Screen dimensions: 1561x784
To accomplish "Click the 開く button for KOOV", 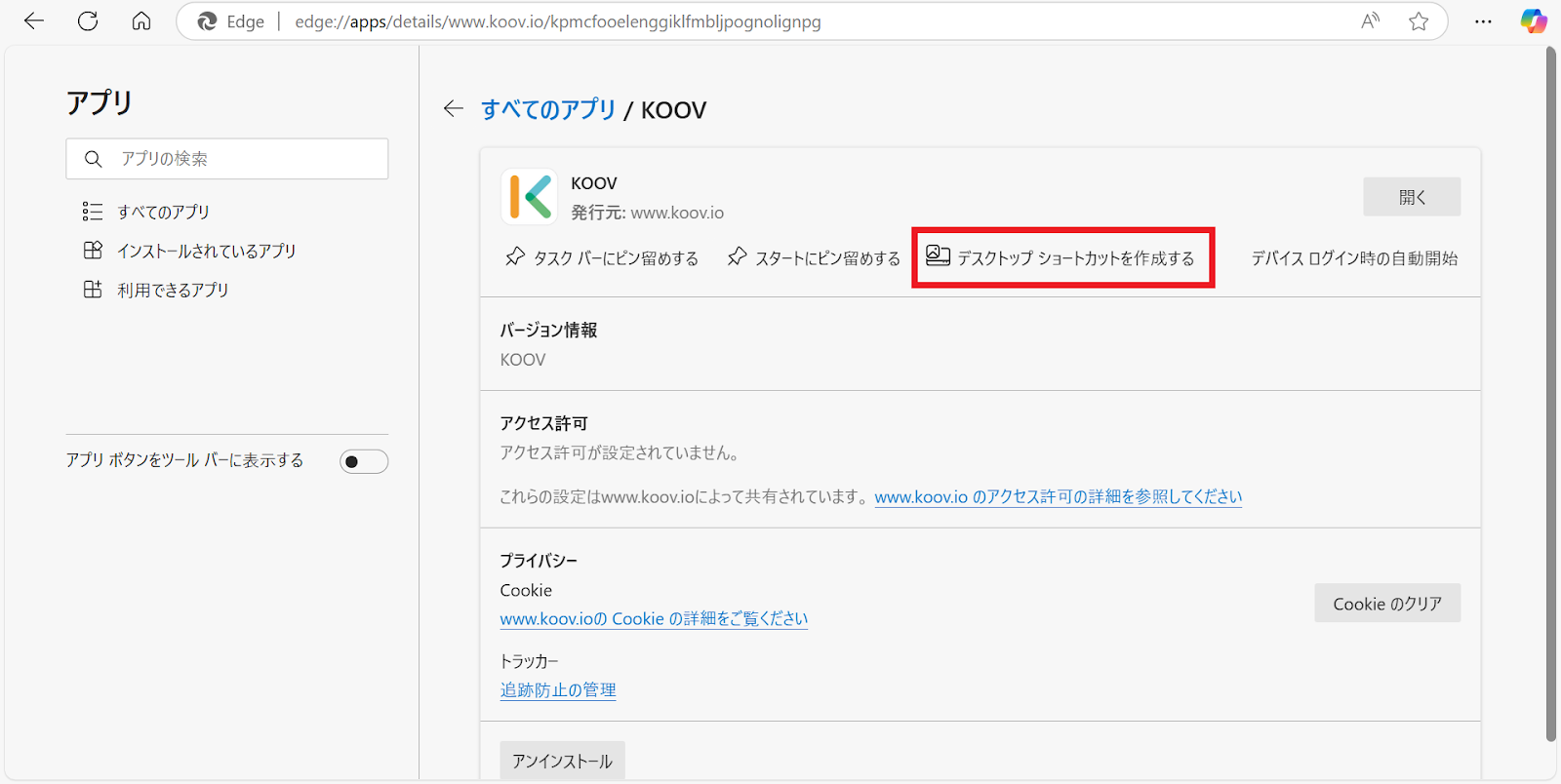I will [1412, 197].
